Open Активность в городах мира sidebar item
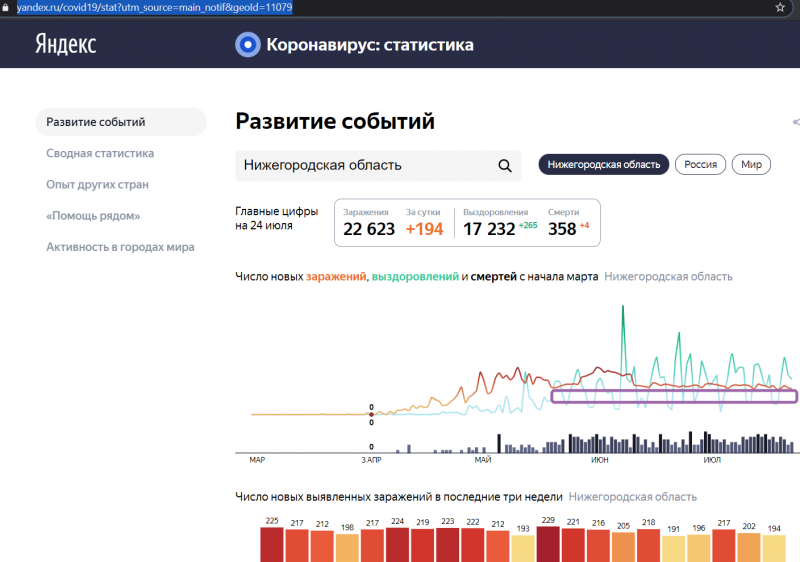This screenshot has height=562, width=800. coord(120,247)
